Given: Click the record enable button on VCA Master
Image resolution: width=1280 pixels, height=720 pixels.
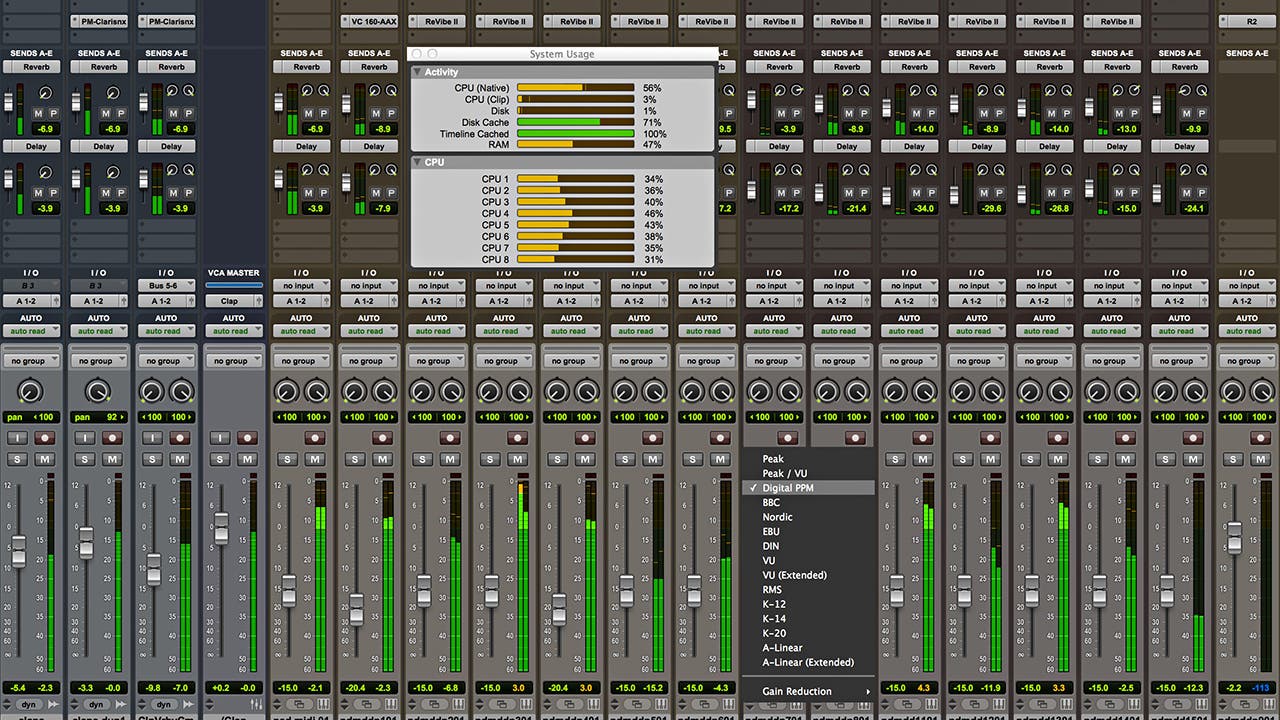Looking at the screenshot, I should [247, 438].
